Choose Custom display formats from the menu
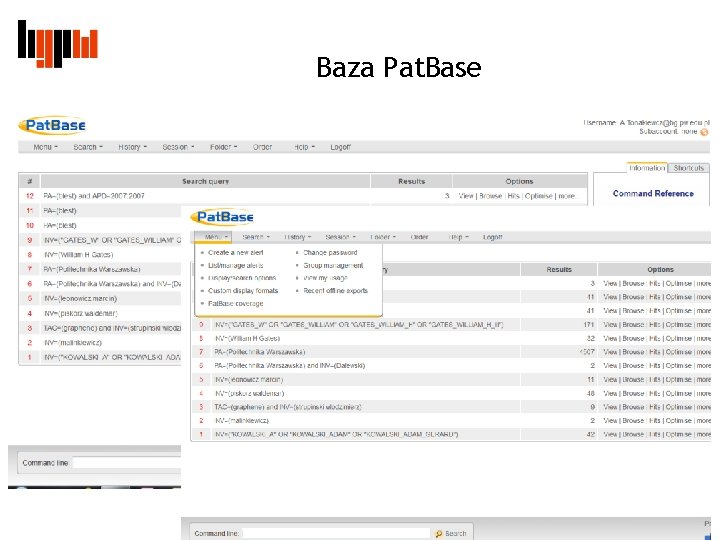 (x=243, y=291)
